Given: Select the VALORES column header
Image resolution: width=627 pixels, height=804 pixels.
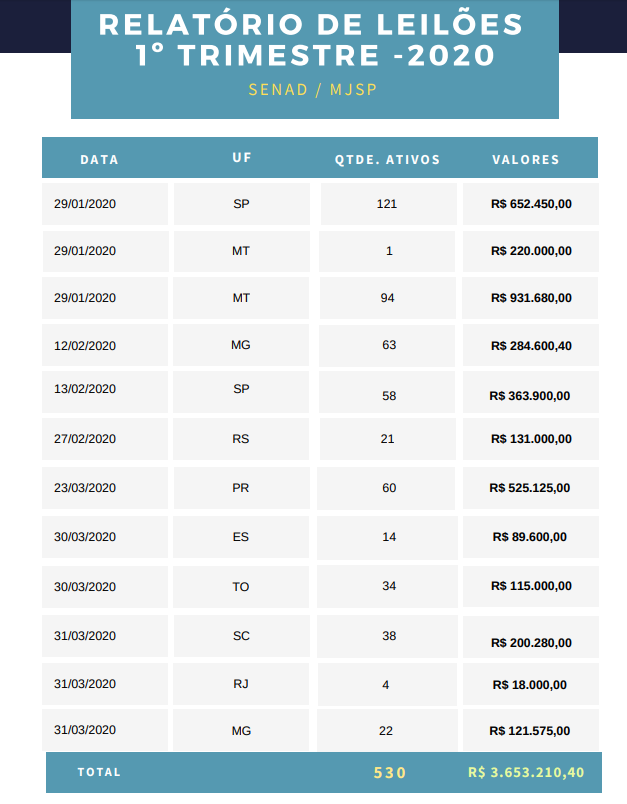Looking at the screenshot, I should [526, 159].
